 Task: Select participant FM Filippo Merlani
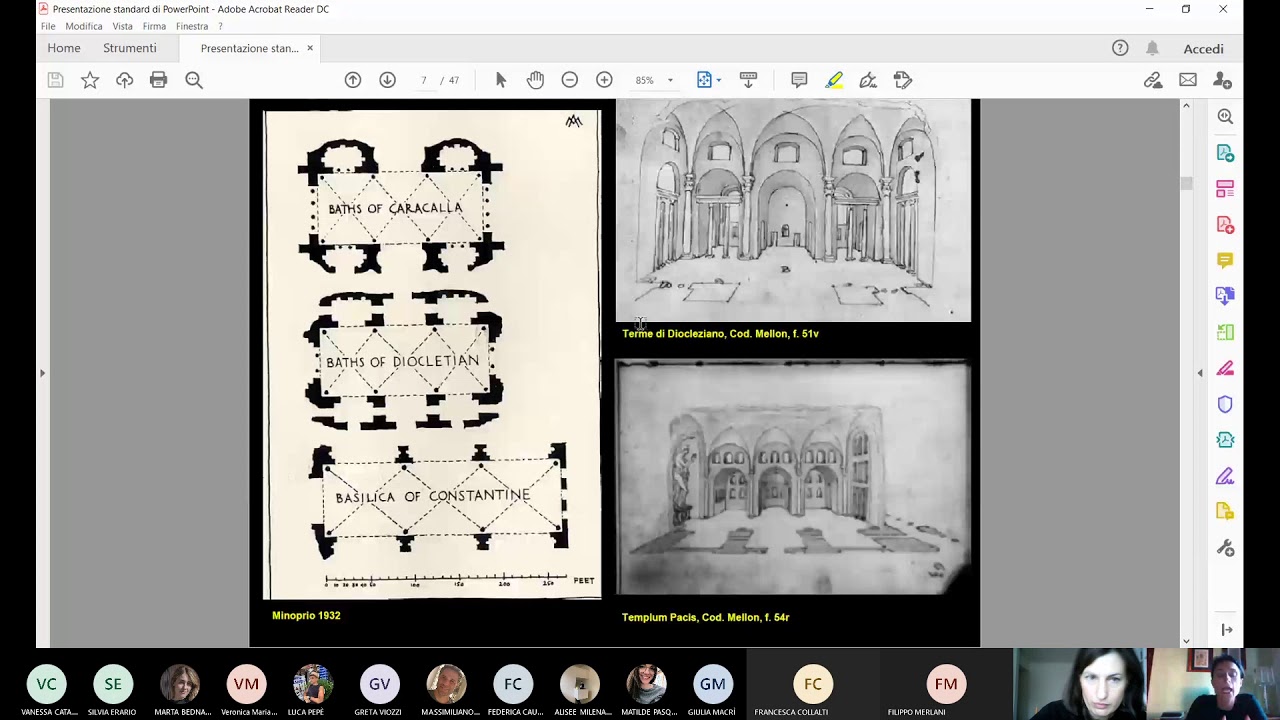click(946, 684)
